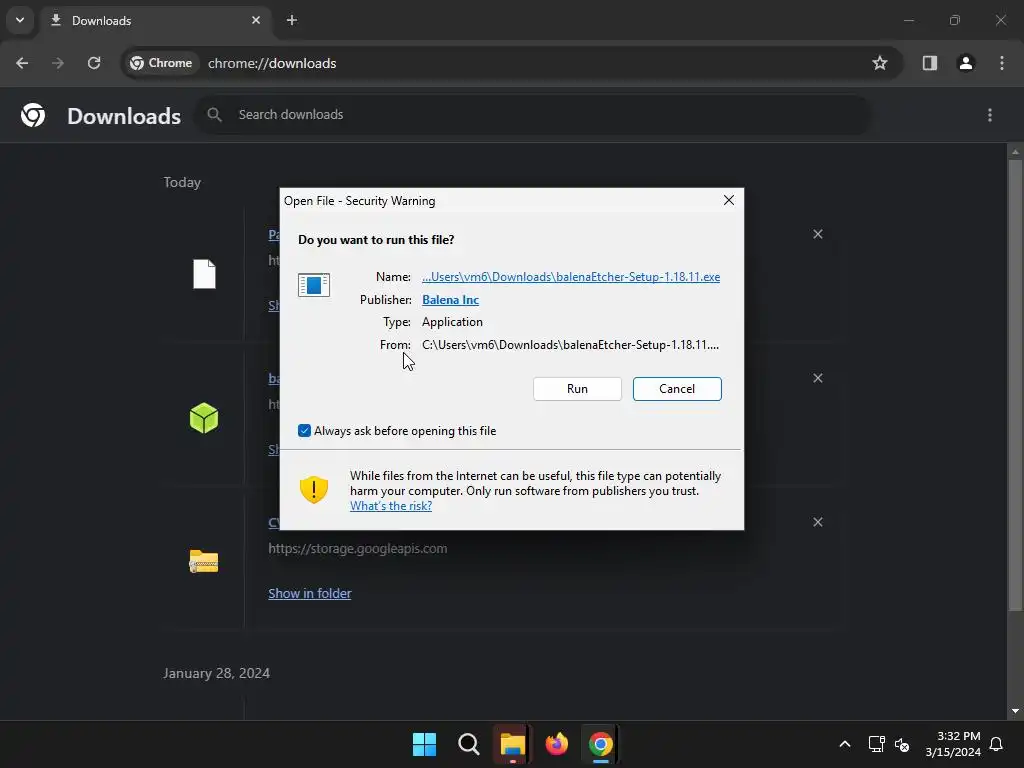Close the security warning dialog with X

click(729, 200)
